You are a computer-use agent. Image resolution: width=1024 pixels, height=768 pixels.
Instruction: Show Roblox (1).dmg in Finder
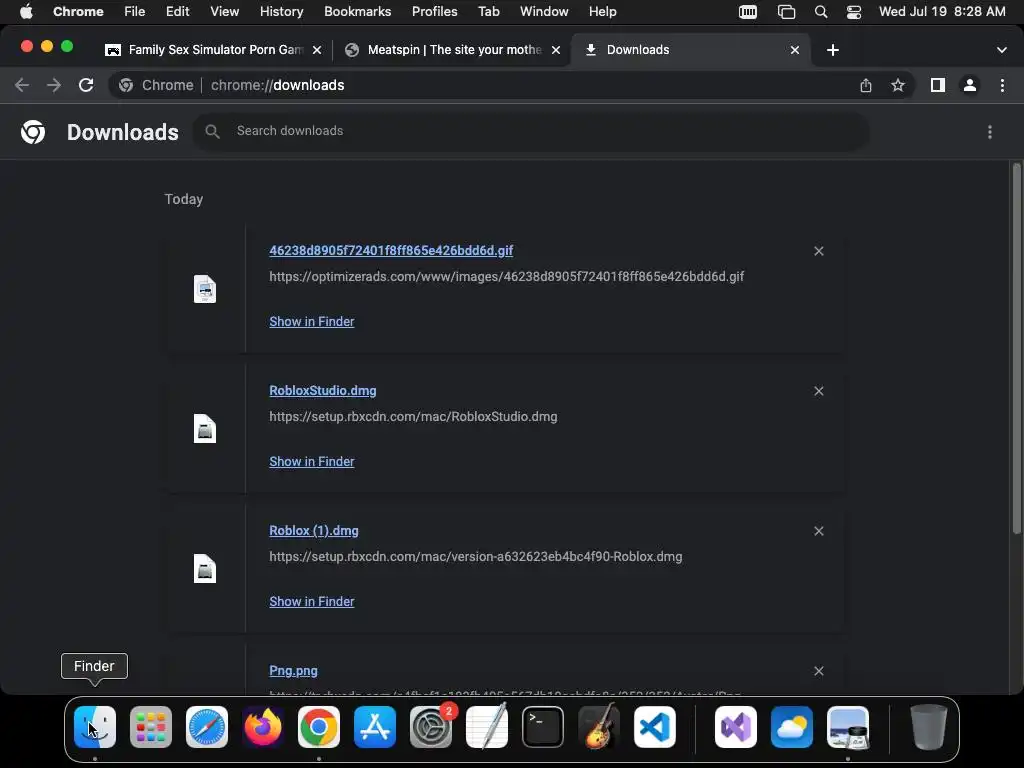312,601
